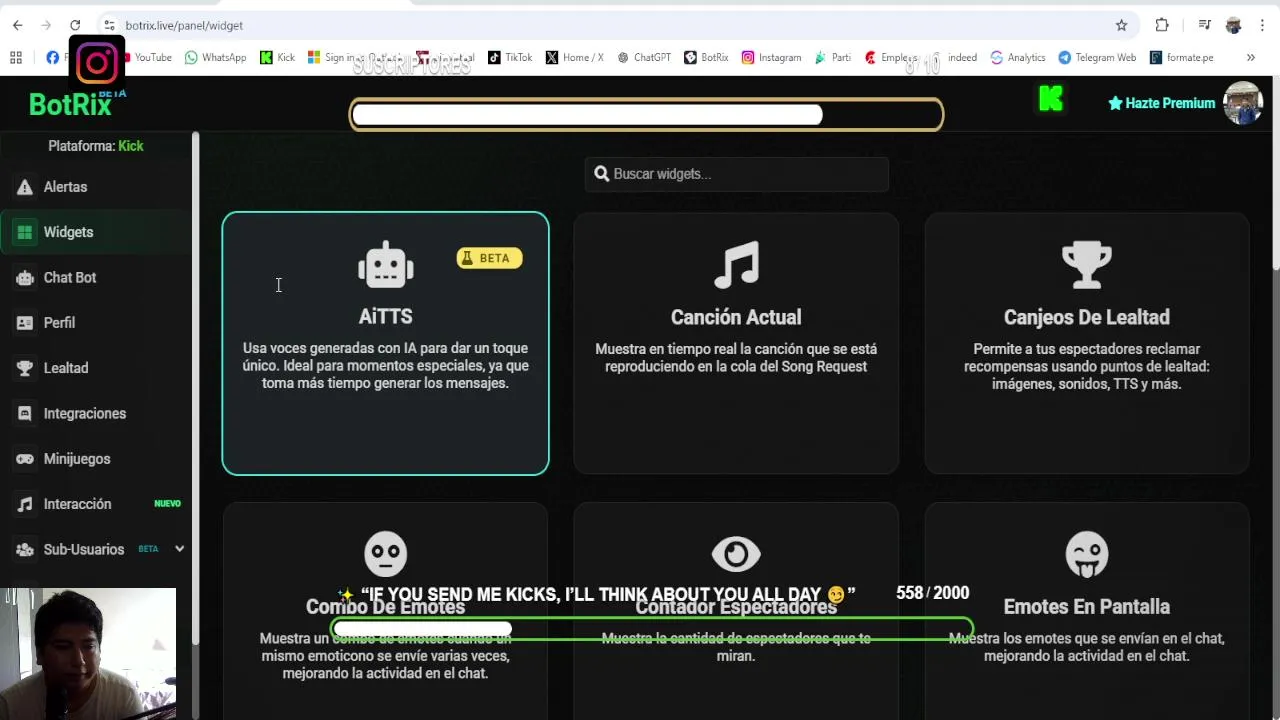This screenshot has height=720, width=1280.
Task: Open Minijuegos in the sidebar
Action: click(96, 459)
